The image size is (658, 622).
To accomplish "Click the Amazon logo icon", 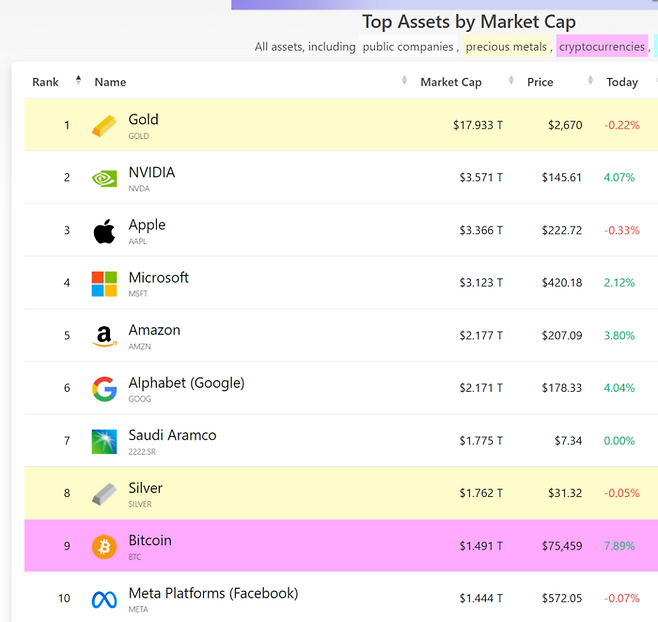I will pos(104,337).
